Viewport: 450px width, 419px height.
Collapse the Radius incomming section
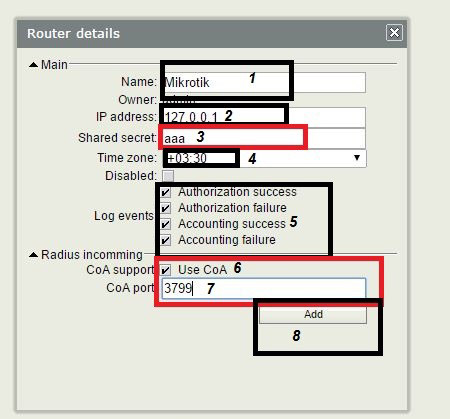[x=33, y=255]
